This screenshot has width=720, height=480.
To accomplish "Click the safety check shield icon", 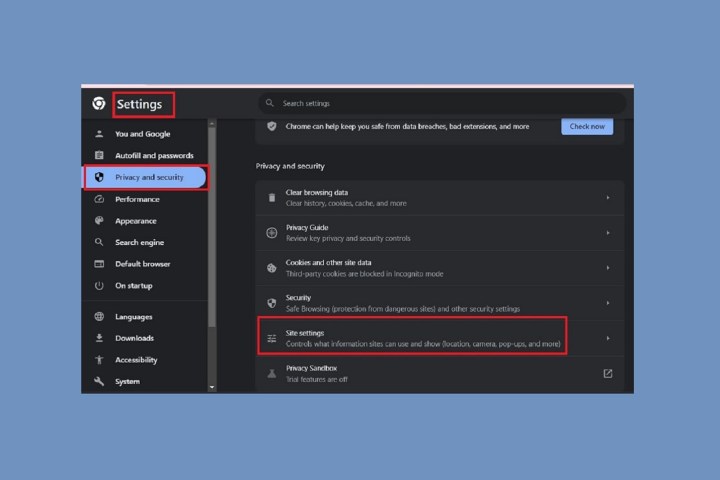I will [272, 126].
